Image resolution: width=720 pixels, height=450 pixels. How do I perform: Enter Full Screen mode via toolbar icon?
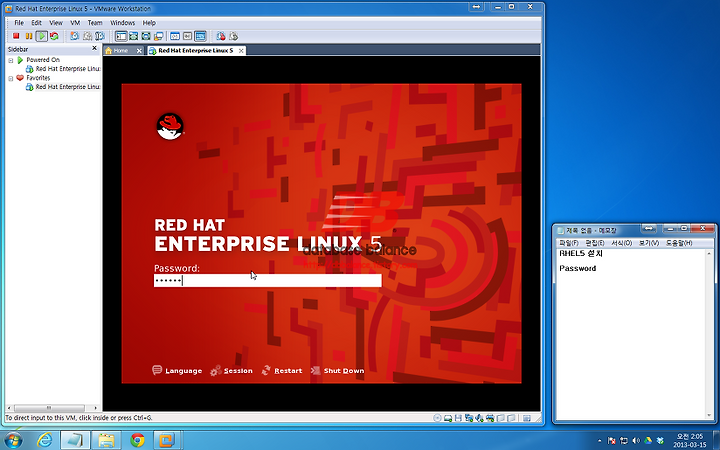tap(146, 36)
